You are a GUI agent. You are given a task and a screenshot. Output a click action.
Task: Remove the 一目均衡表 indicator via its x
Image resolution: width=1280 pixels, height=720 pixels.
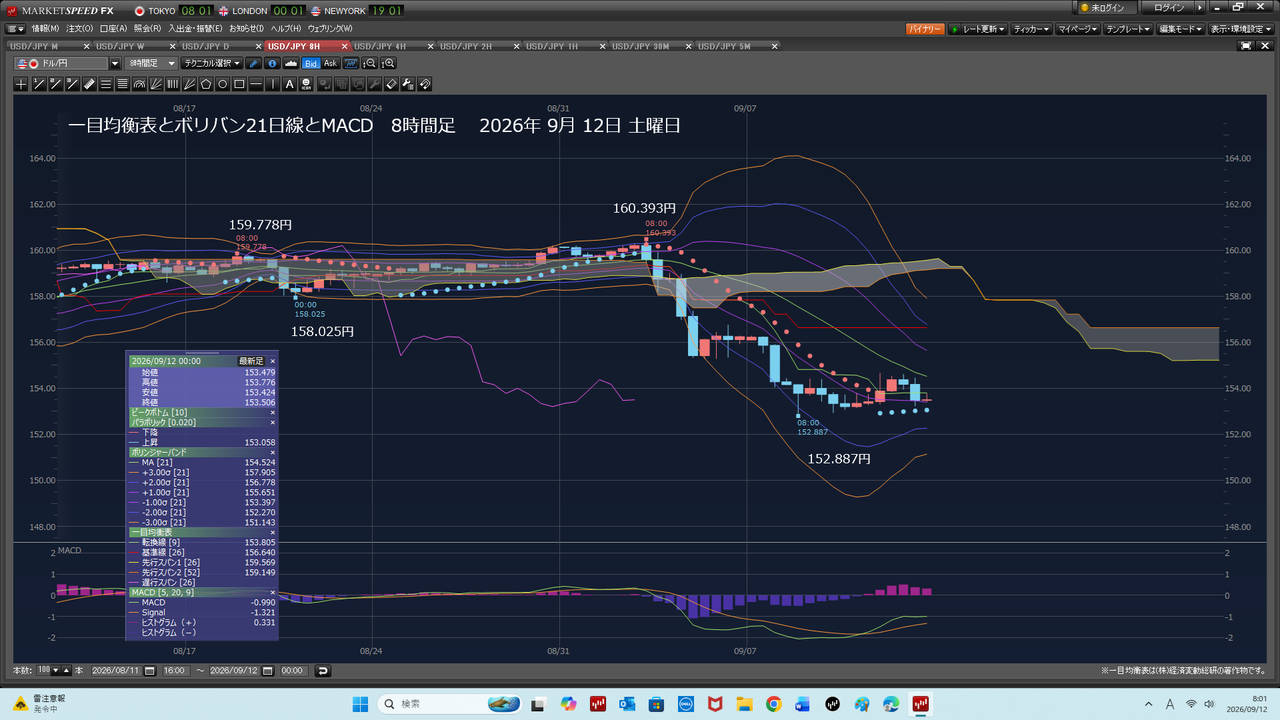(272, 532)
